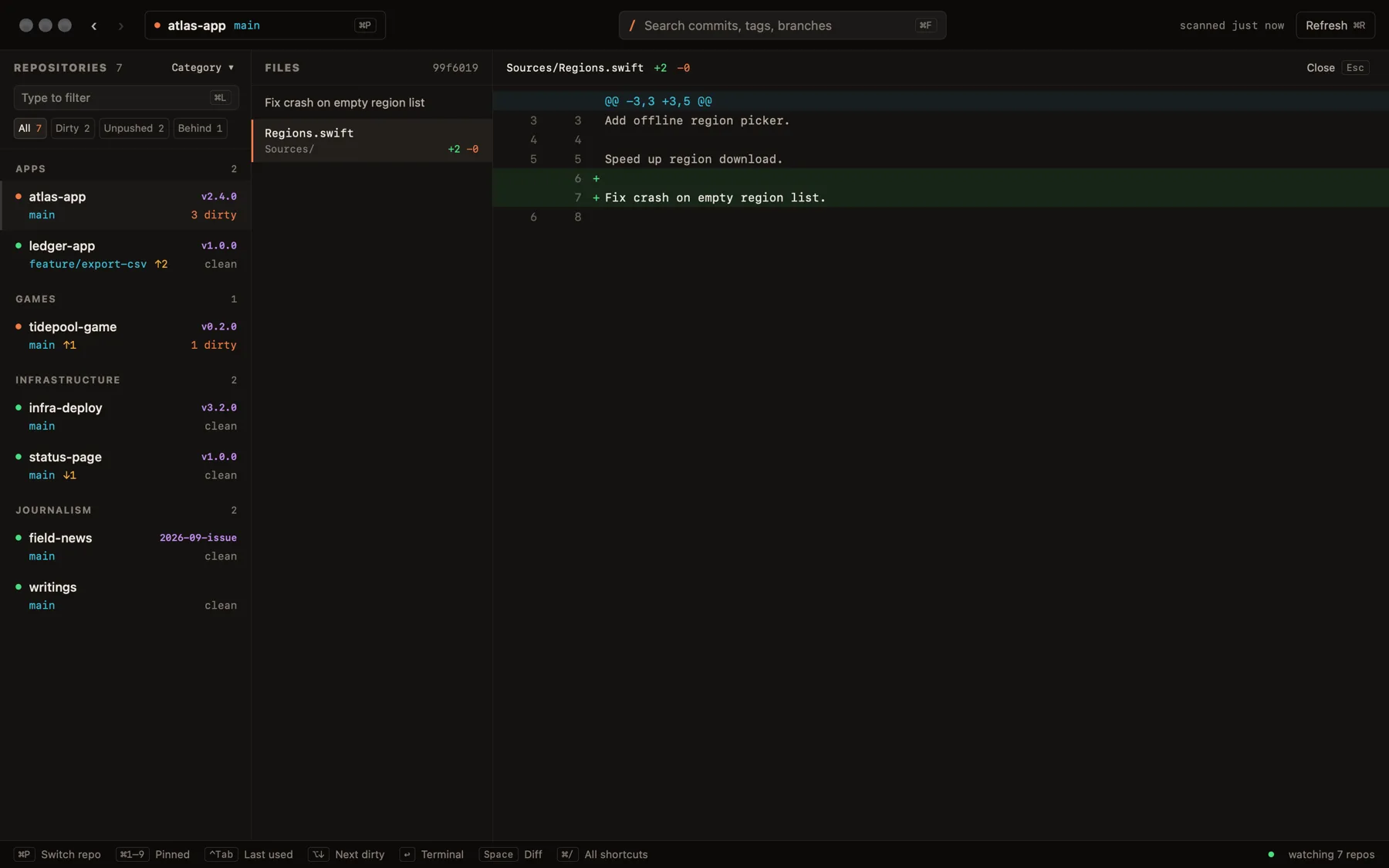Click the orange status dot beside atlas-app
Screen dimensions: 1389x868
point(19,197)
